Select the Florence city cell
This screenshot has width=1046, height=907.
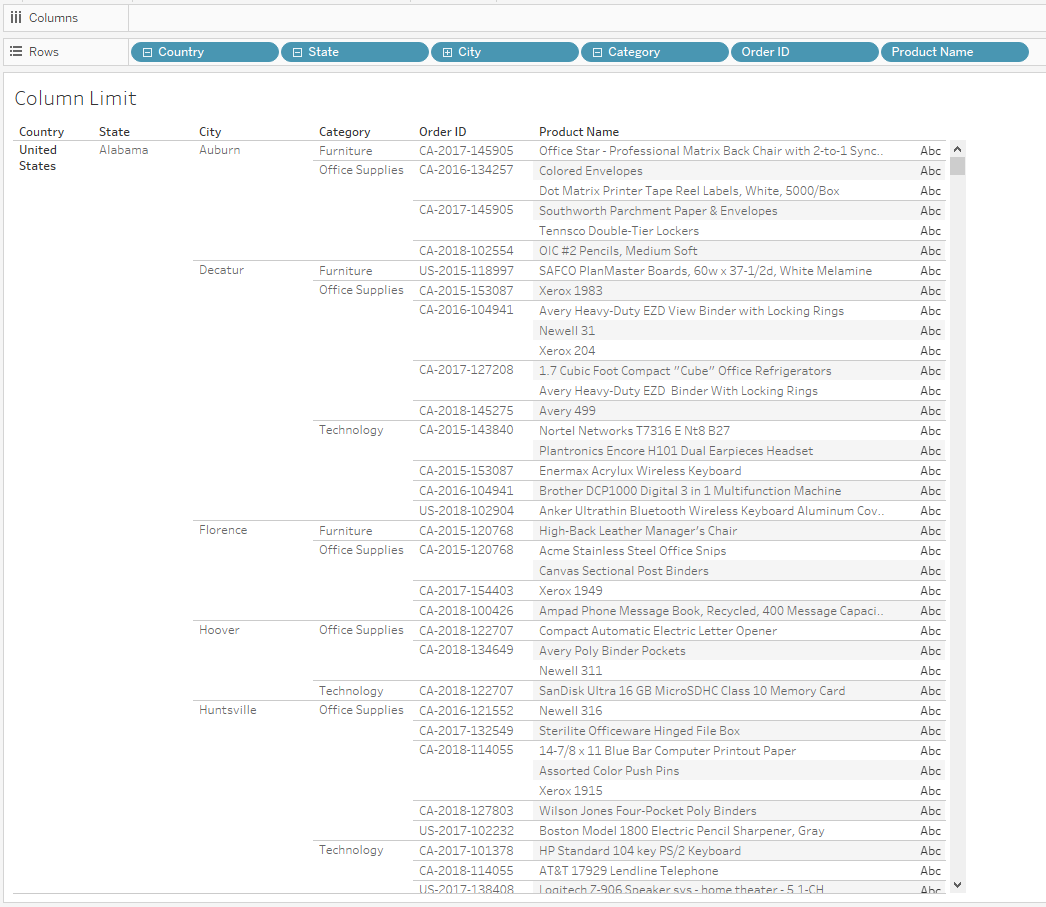coord(223,530)
